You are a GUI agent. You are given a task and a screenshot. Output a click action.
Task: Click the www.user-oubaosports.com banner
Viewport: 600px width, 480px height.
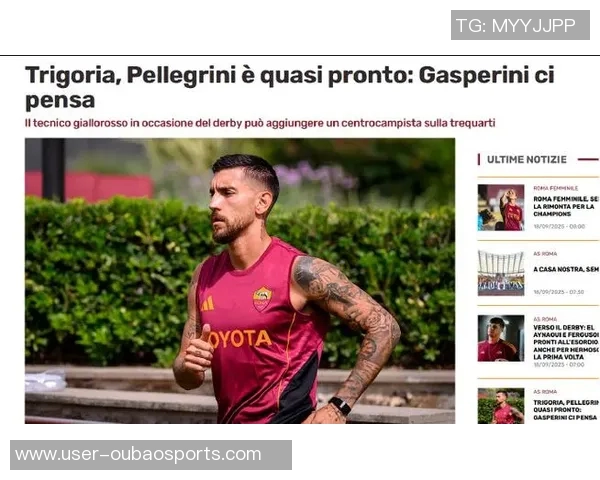[151, 455]
